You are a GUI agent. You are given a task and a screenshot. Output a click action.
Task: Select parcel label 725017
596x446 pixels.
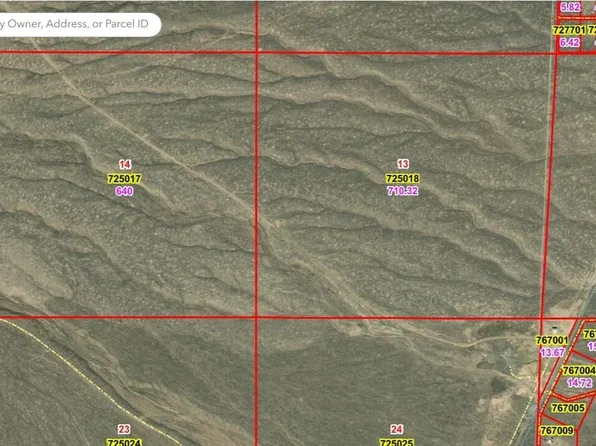point(124,179)
